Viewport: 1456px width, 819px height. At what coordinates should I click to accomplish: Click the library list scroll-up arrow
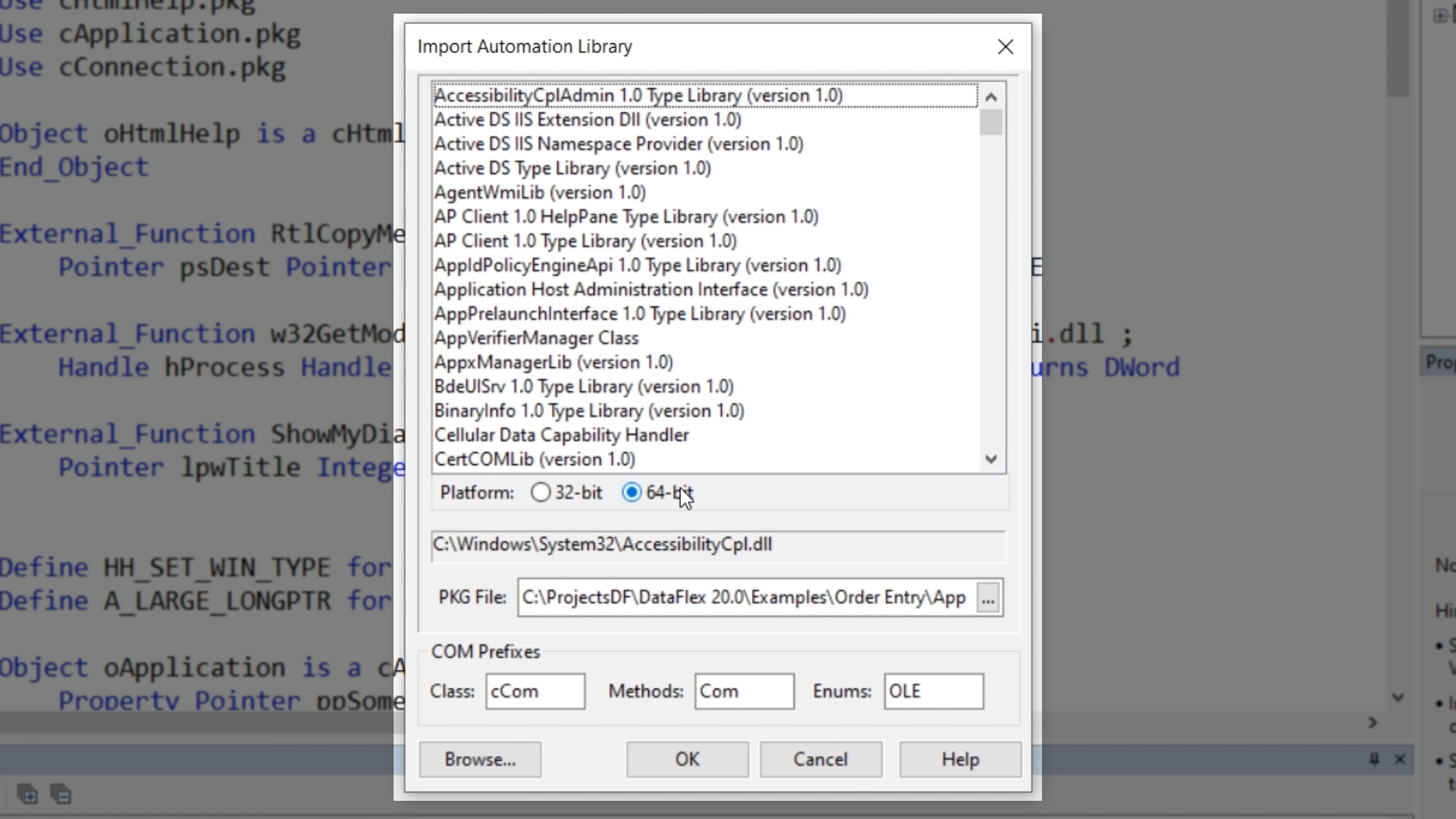click(991, 97)
